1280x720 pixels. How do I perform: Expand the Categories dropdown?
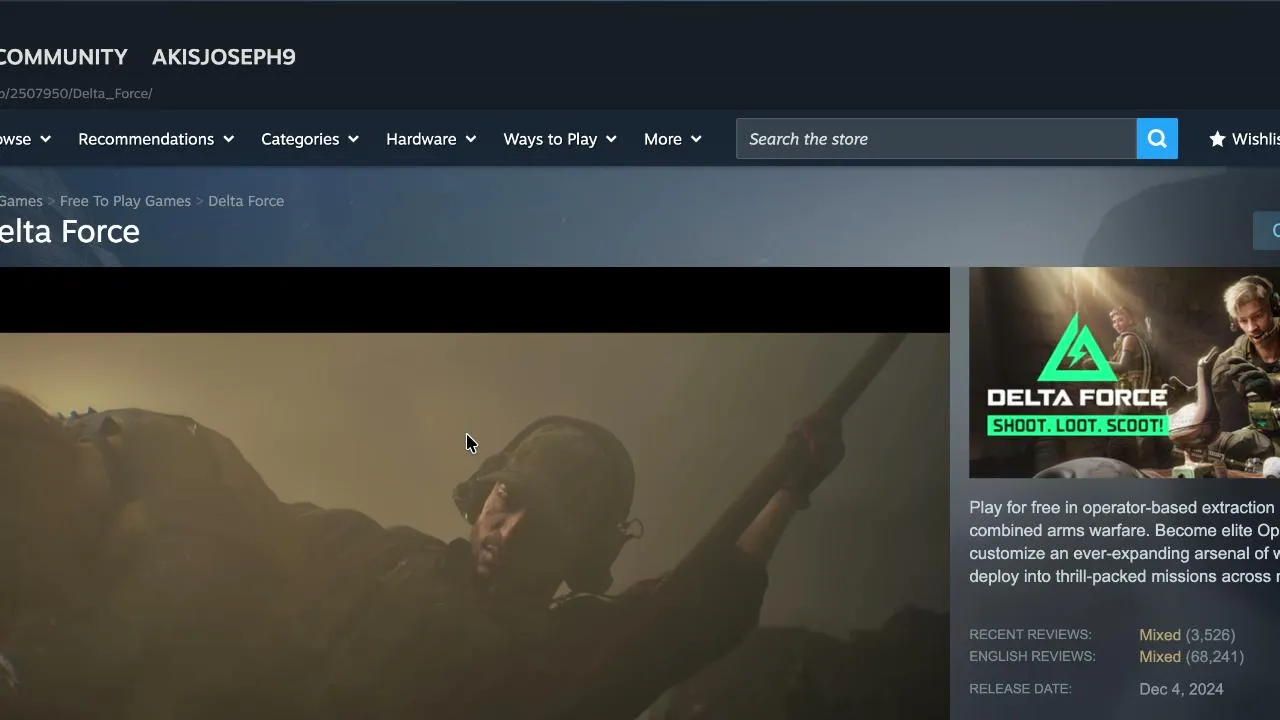coord(310,139)
